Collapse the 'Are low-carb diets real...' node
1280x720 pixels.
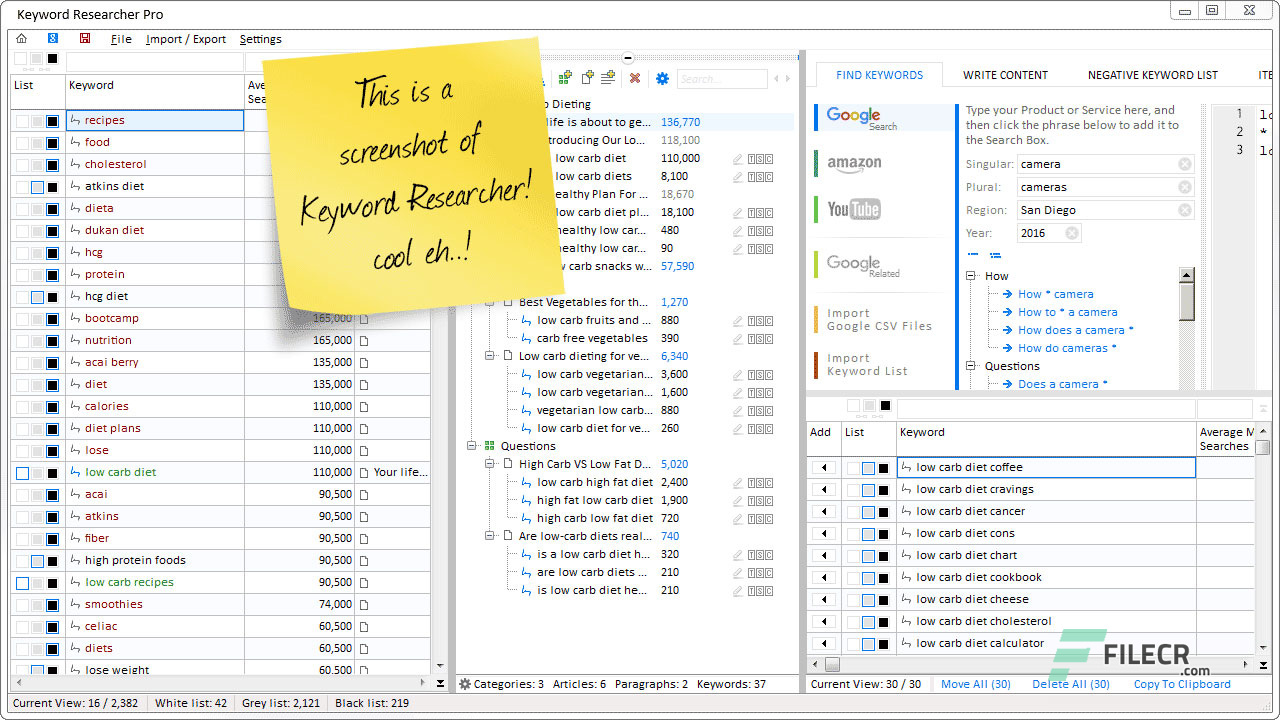(x=490, y=536)
